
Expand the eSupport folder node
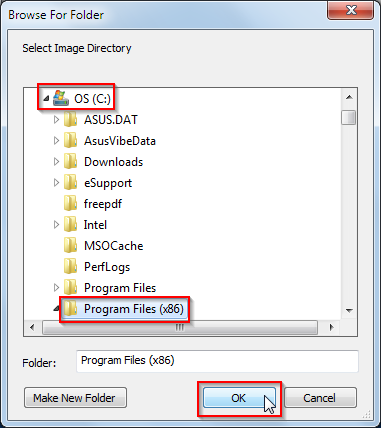56,182
